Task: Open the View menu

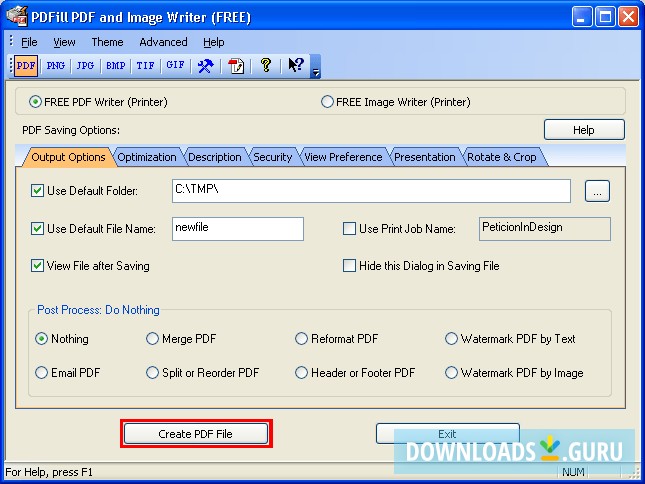Action: (64, 42)
